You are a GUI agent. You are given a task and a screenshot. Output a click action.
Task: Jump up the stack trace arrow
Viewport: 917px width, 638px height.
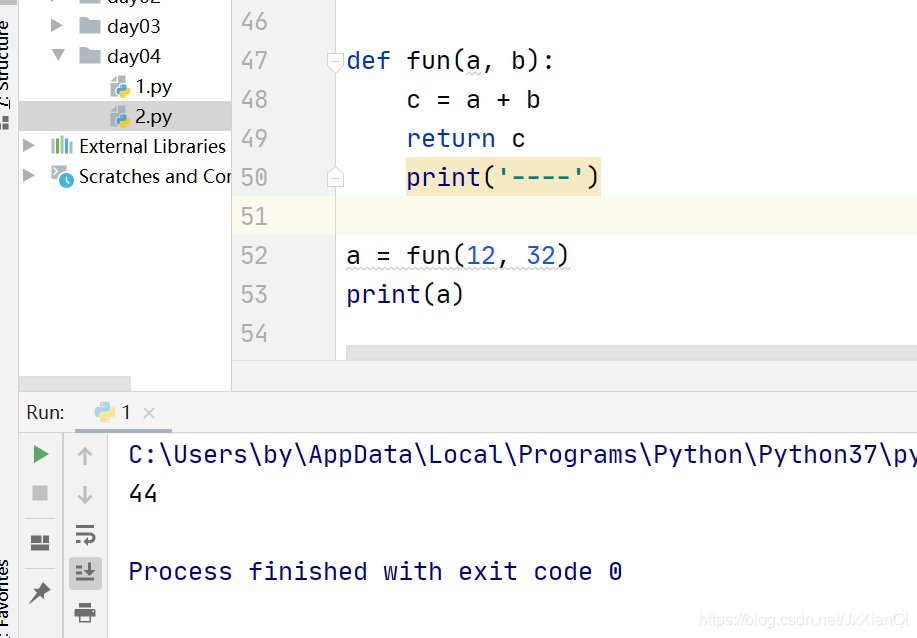click(x=85, y=456)
